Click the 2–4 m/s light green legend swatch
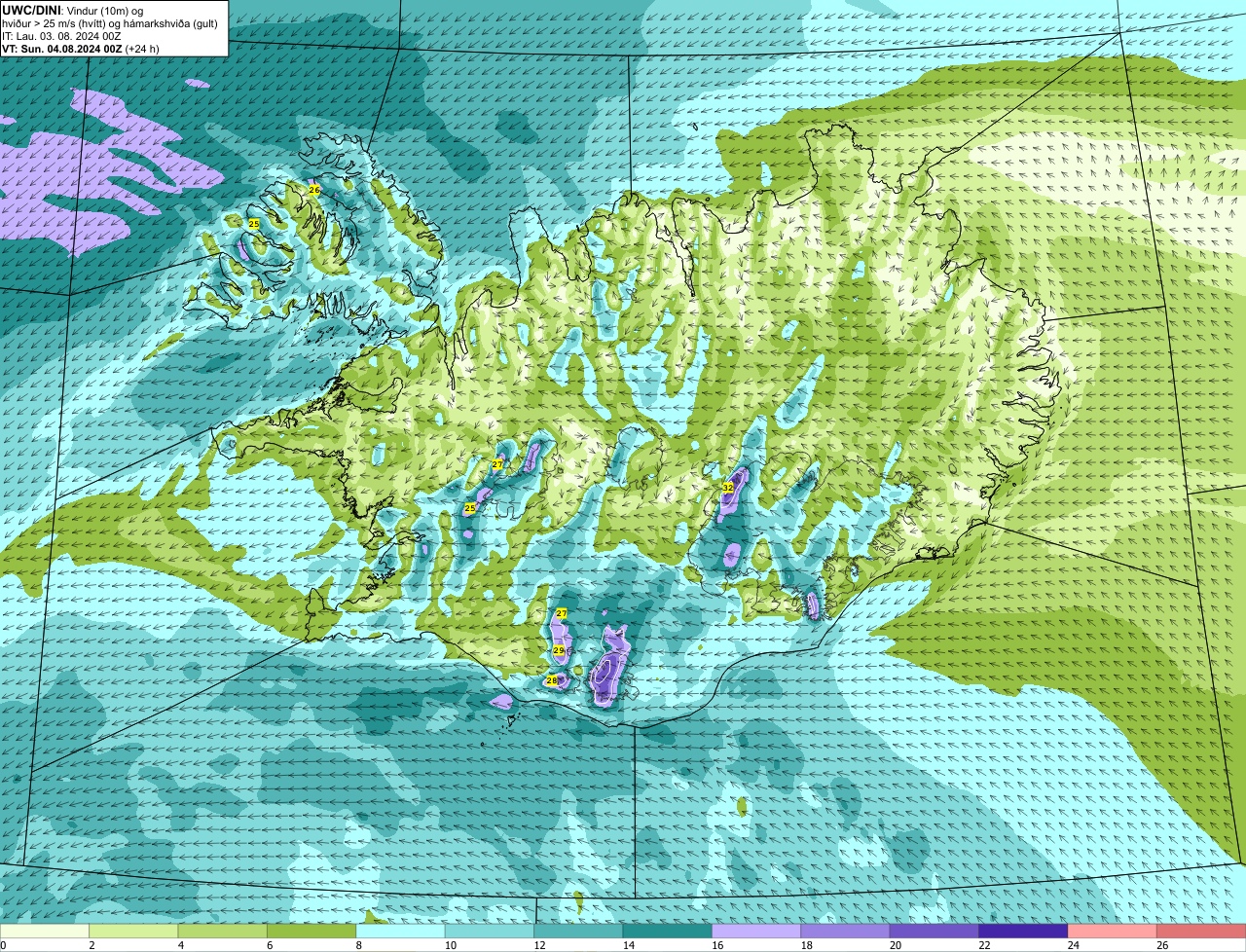The width and height of the screenshot is (1246, 952). pyautogui.click(x=133, y=932)
